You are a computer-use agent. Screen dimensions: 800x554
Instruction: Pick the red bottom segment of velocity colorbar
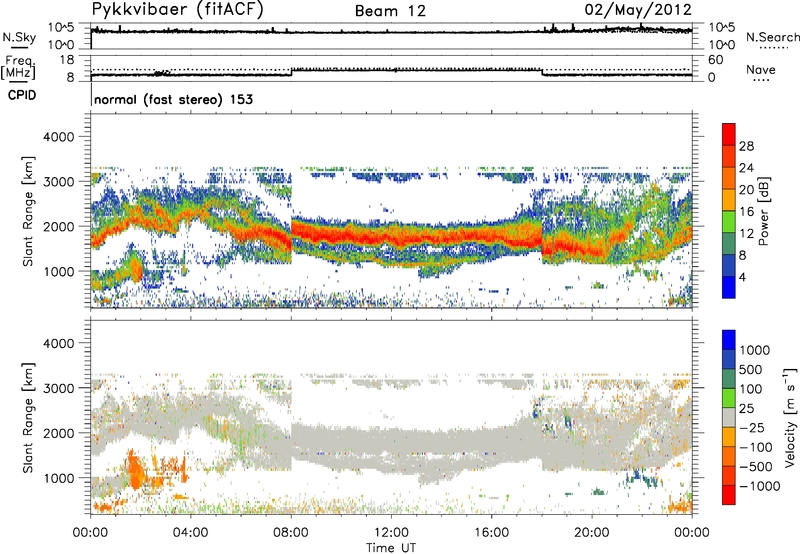(x=729, y=495)
